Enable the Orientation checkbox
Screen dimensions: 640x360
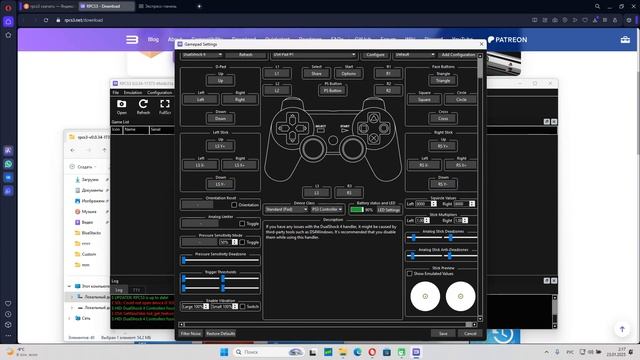pos(234,204)
